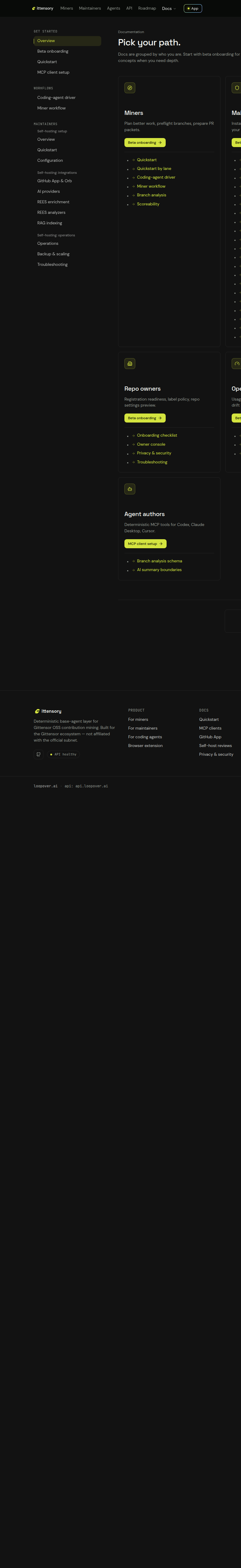Open the Scoreability link under Miners
Screen dimensions: 241x1568
coord(148,204)
